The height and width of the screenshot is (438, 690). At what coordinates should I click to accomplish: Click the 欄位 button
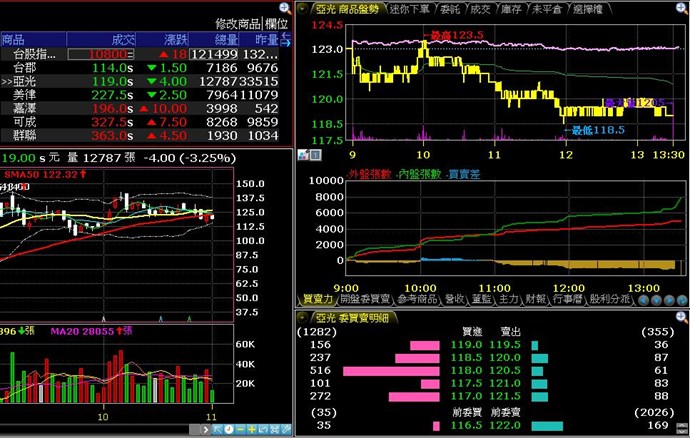coord(274,23)
